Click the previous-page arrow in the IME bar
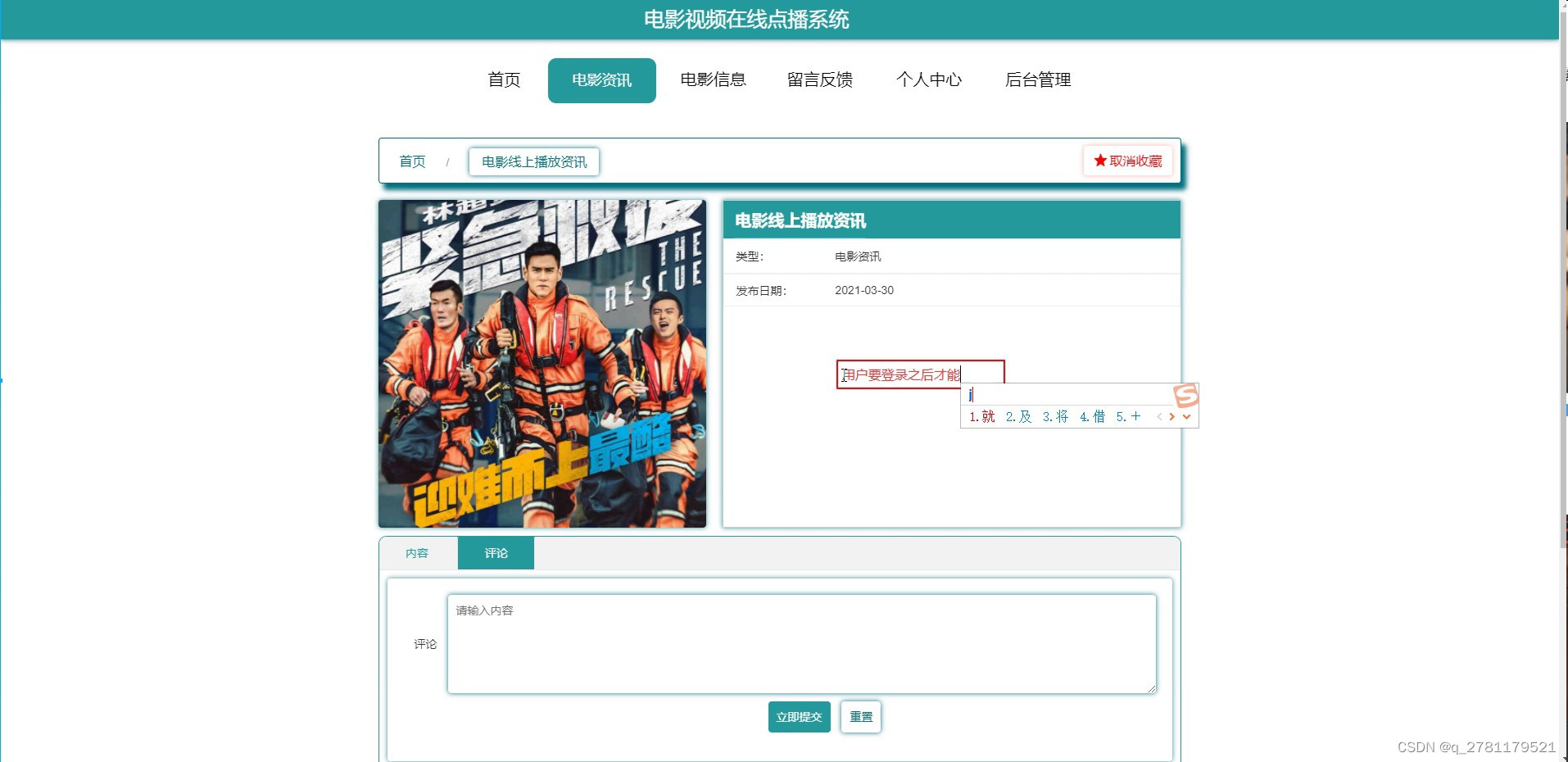This screenshot has width=1568, height=762. coord(1158,417)
